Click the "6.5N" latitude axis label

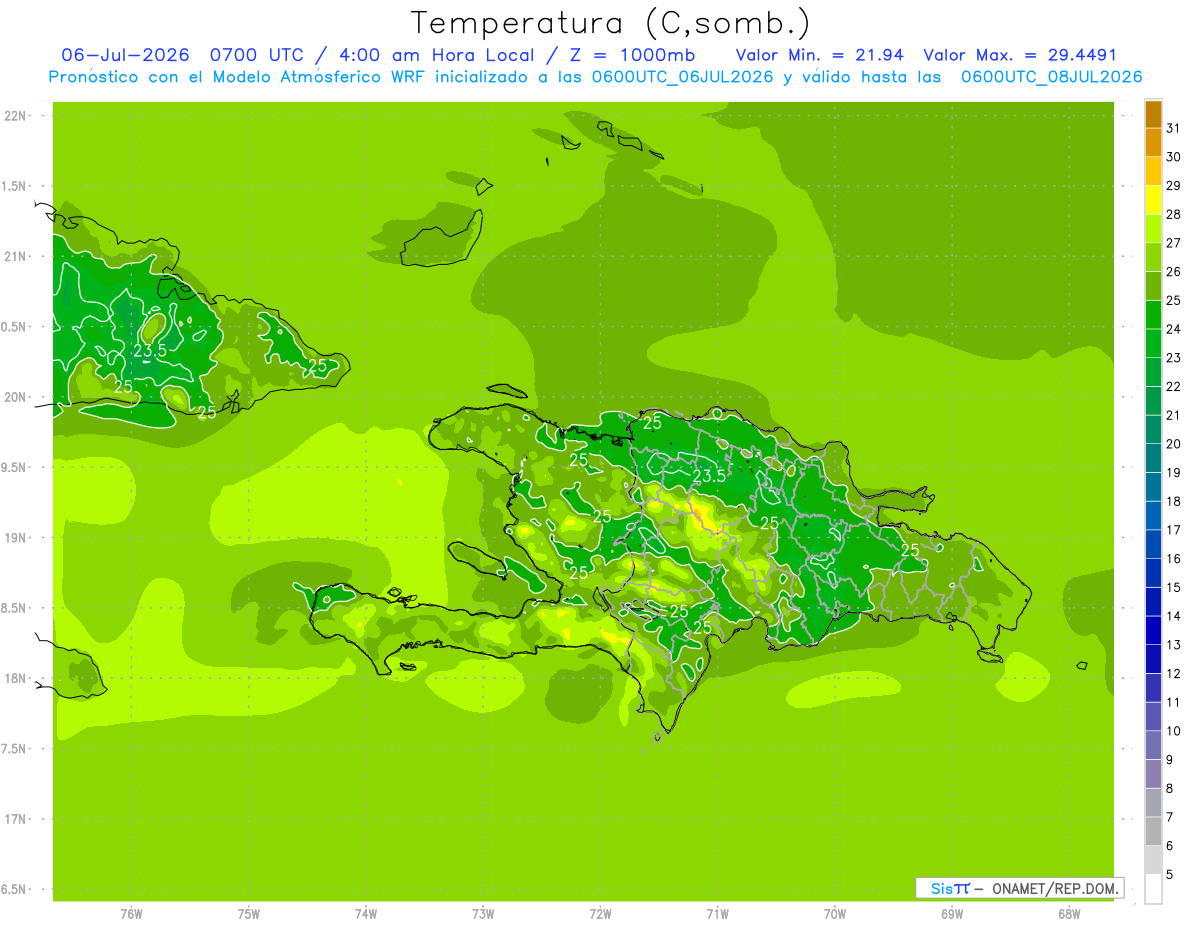point(15,889)
